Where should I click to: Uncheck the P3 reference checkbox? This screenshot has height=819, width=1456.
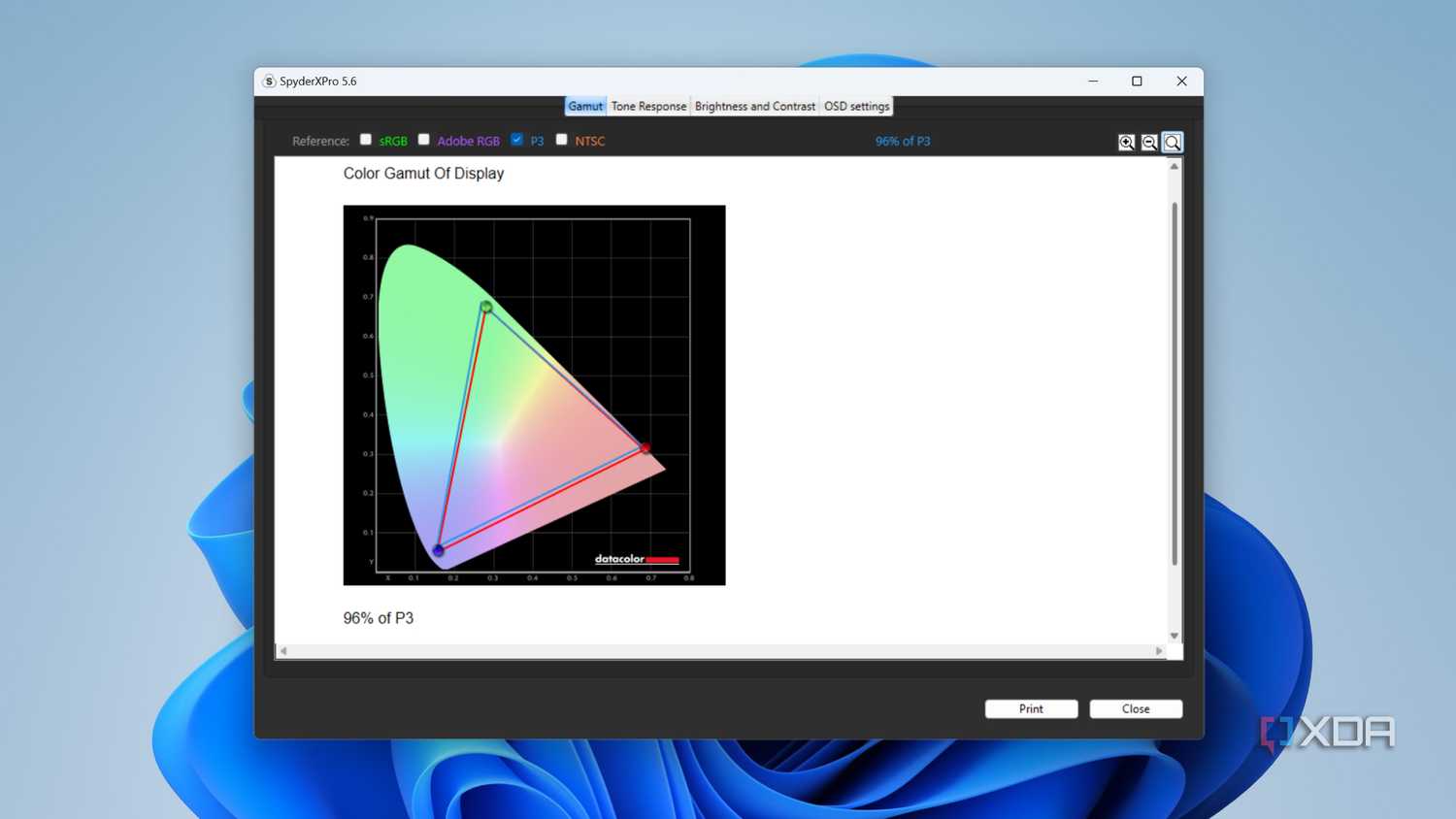(516, 140)
